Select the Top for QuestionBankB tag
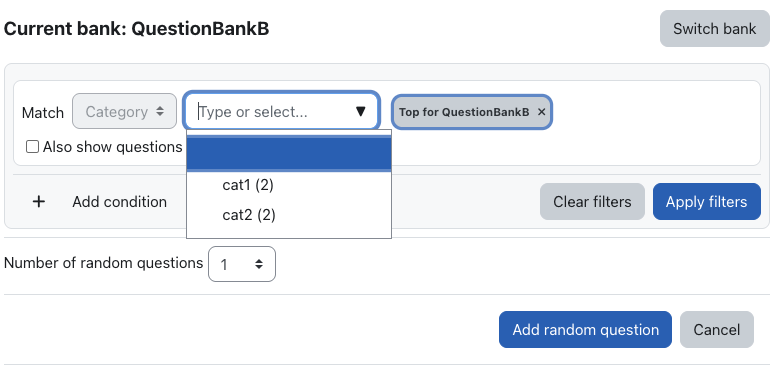 [464, 112]
